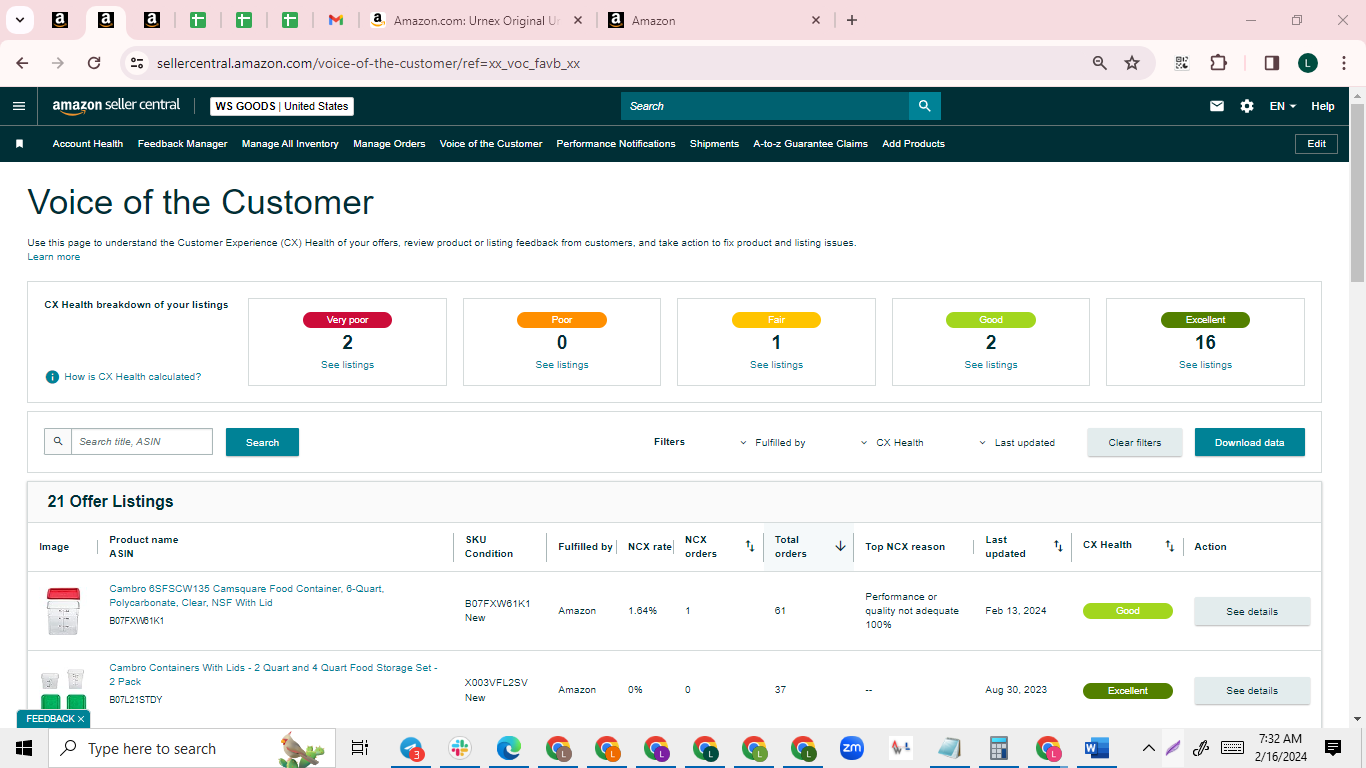1366x768 pixels.
Task: Open the Chrome extensions puzzle icon
Action: pos(1218,63)
